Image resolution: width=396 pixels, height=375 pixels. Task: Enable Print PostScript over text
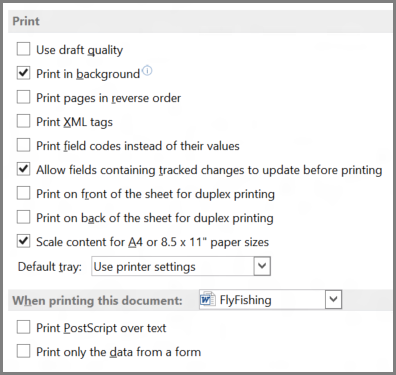[x=23, y=327]
